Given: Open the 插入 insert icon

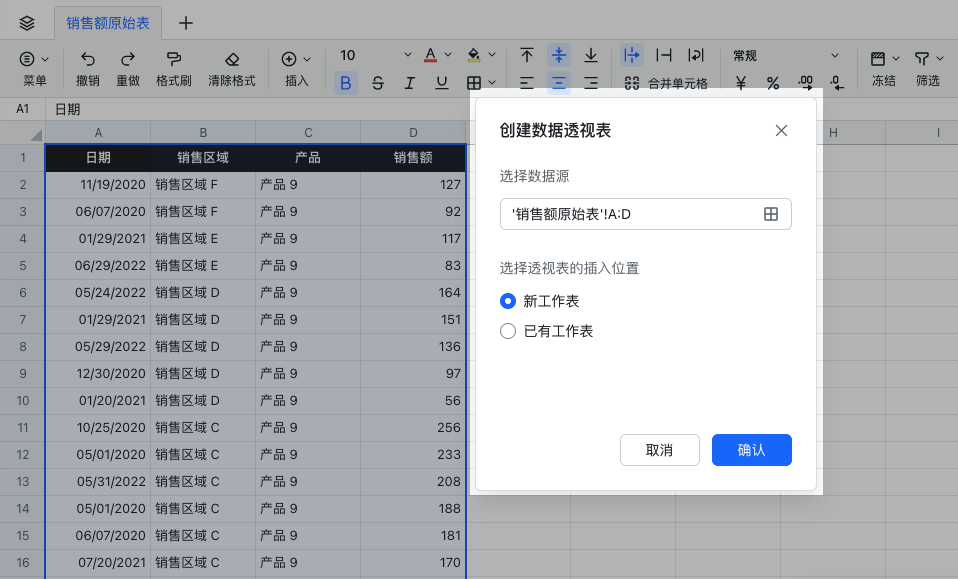Looking at the screenshot, I should click(289, 59).
